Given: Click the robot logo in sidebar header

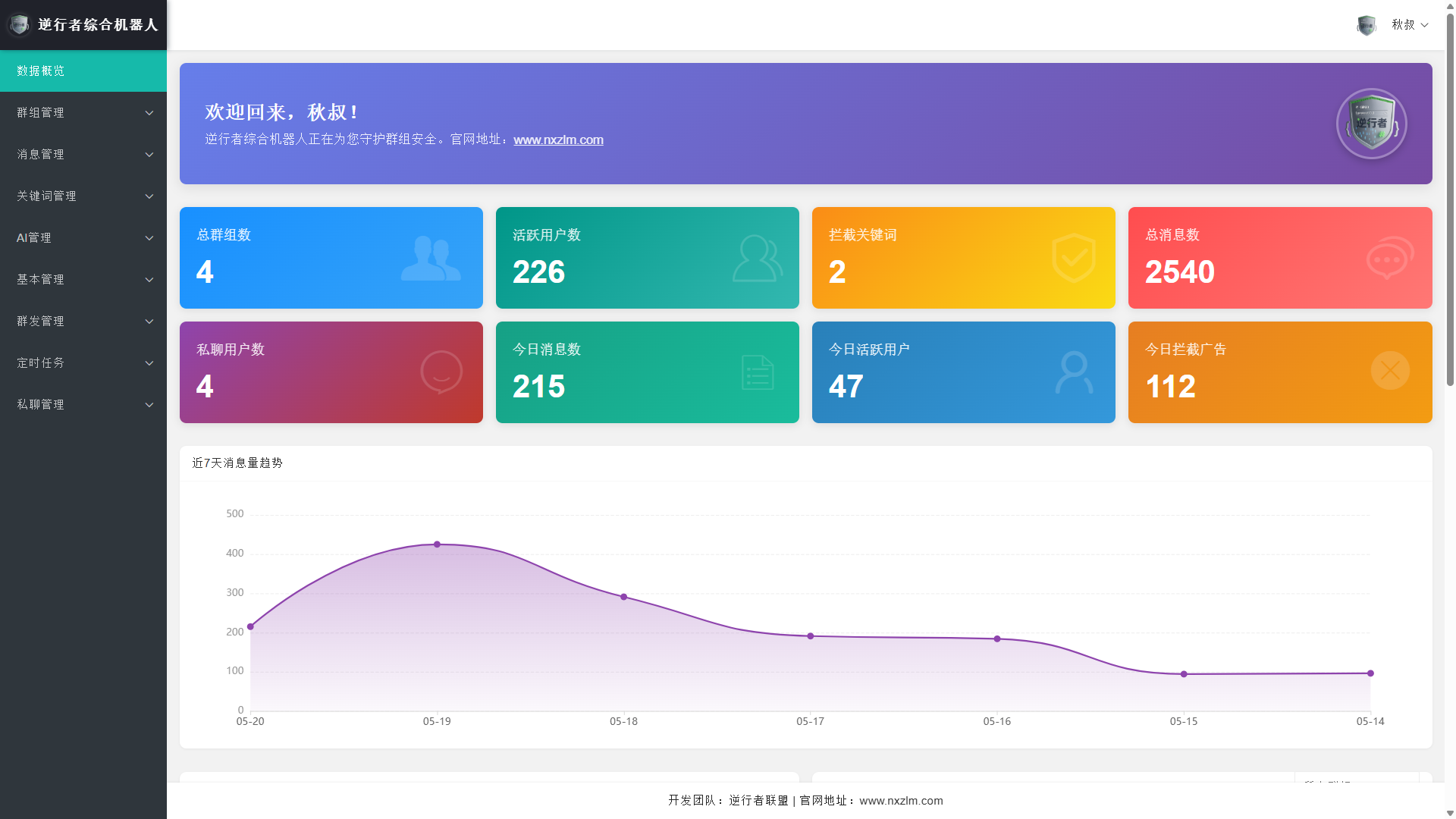Looking at the screenshot, I should click(x=19, y=25).
